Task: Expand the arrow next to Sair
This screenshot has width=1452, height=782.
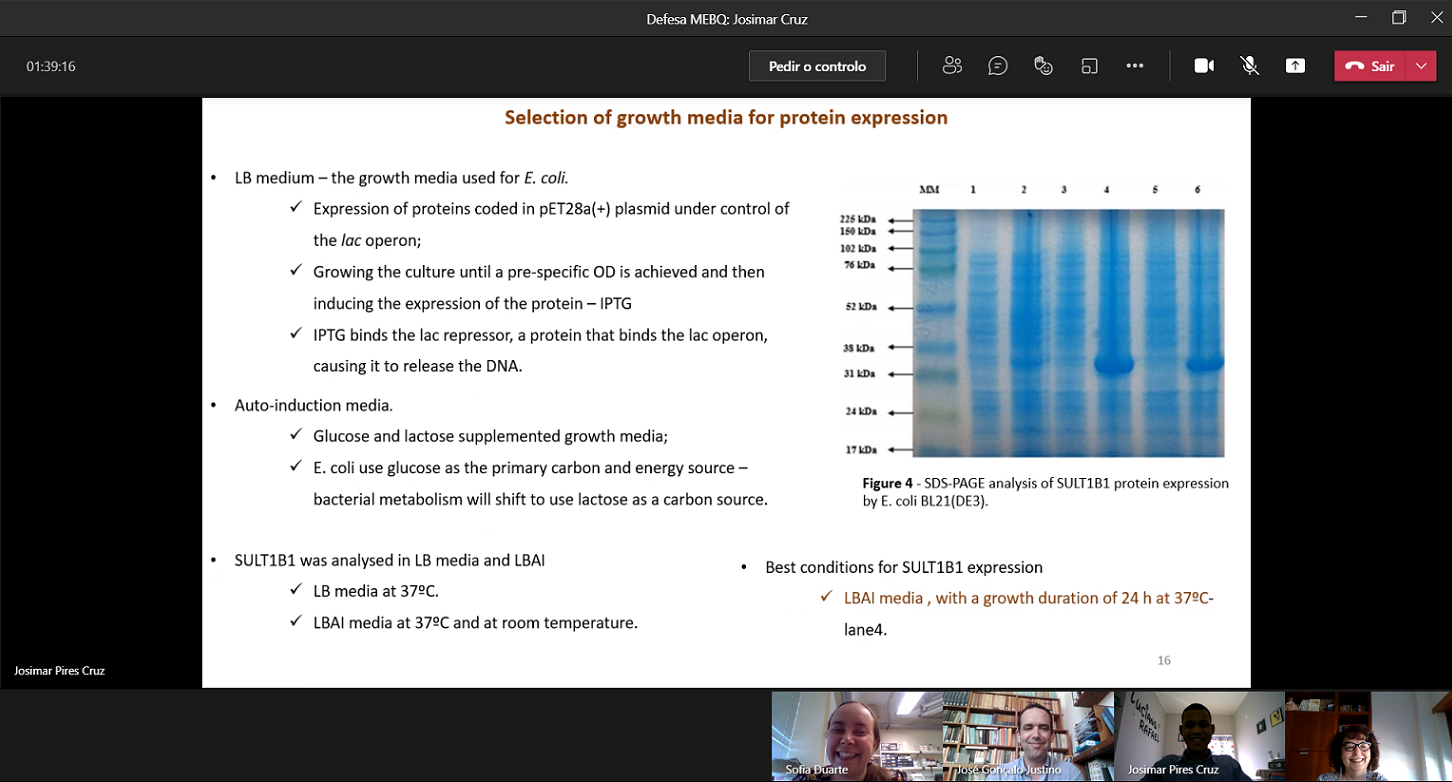Action: tap(1421, 66)
